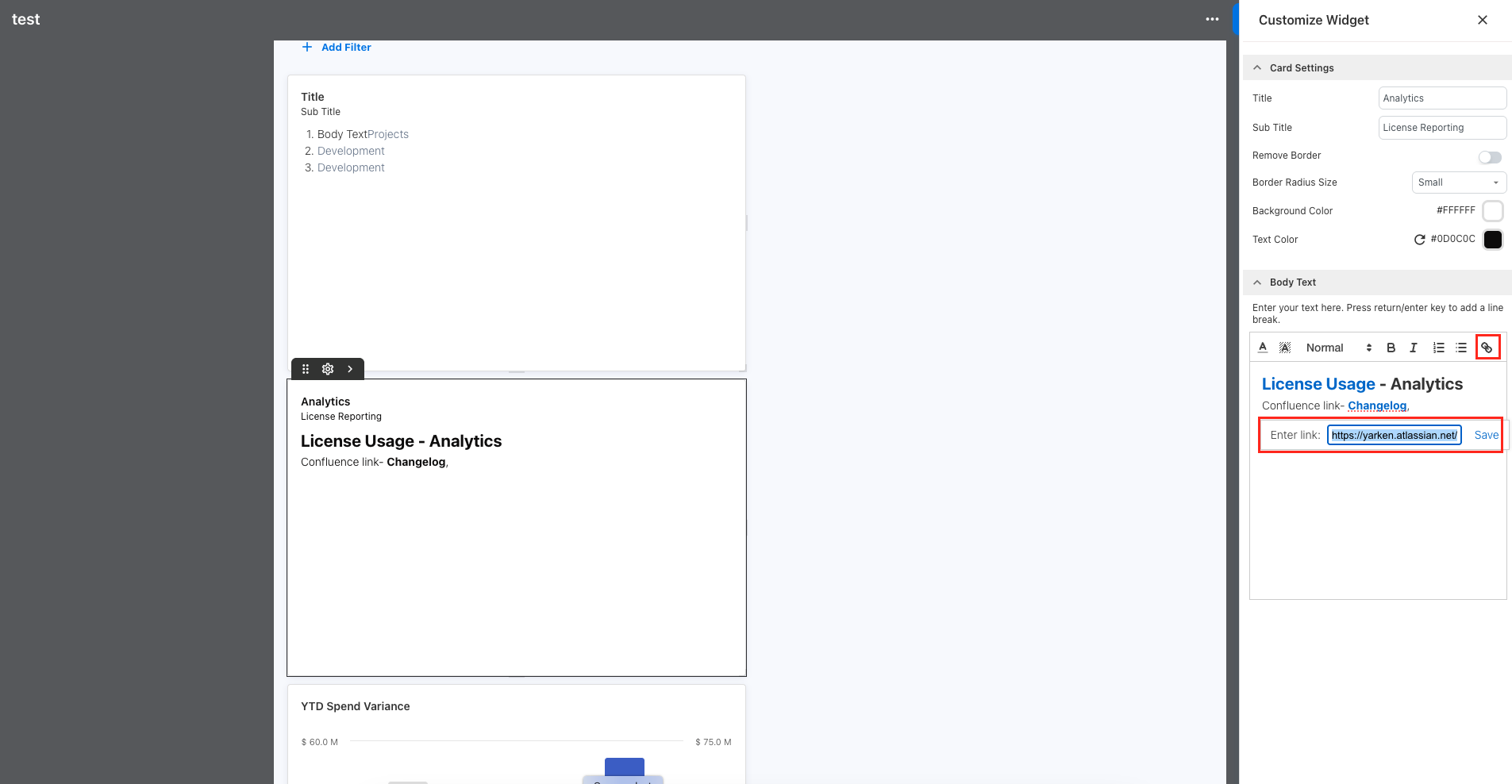Image resolution: width=1512 pixels, height=784 pixels.
Task: Collapse the Body Text section
Action: tap(1257, 282)
